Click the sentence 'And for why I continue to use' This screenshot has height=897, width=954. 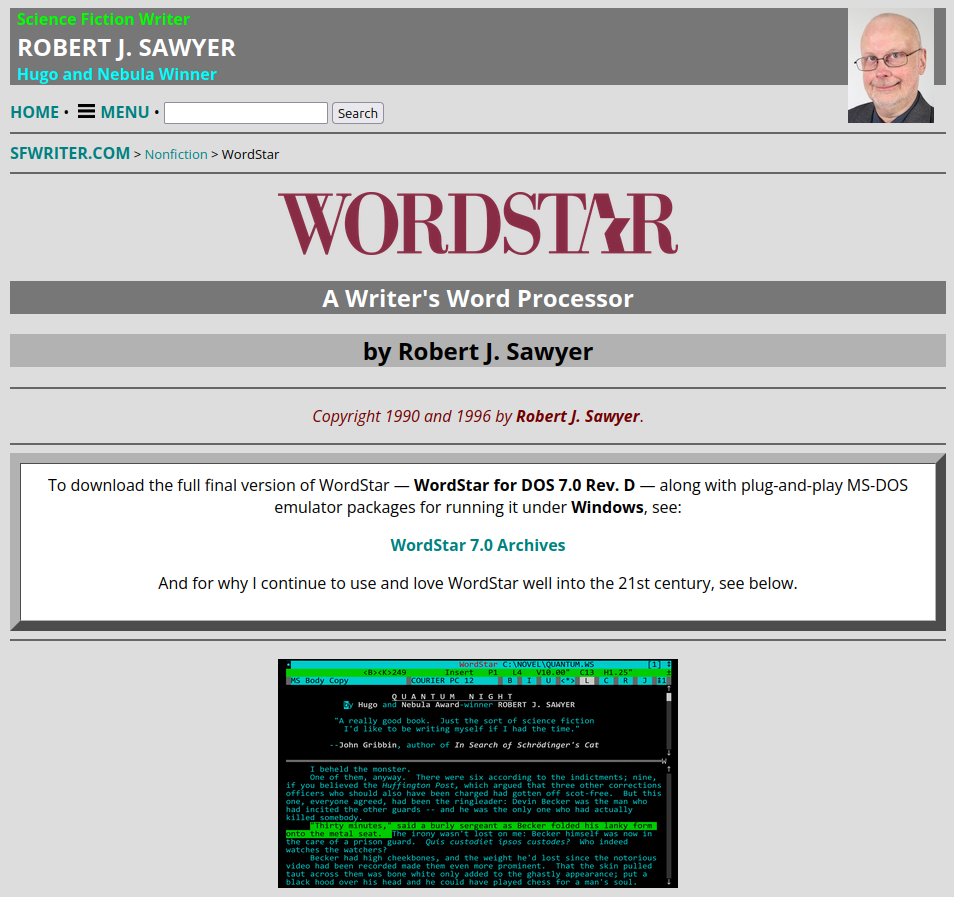(x=478, y=584)
